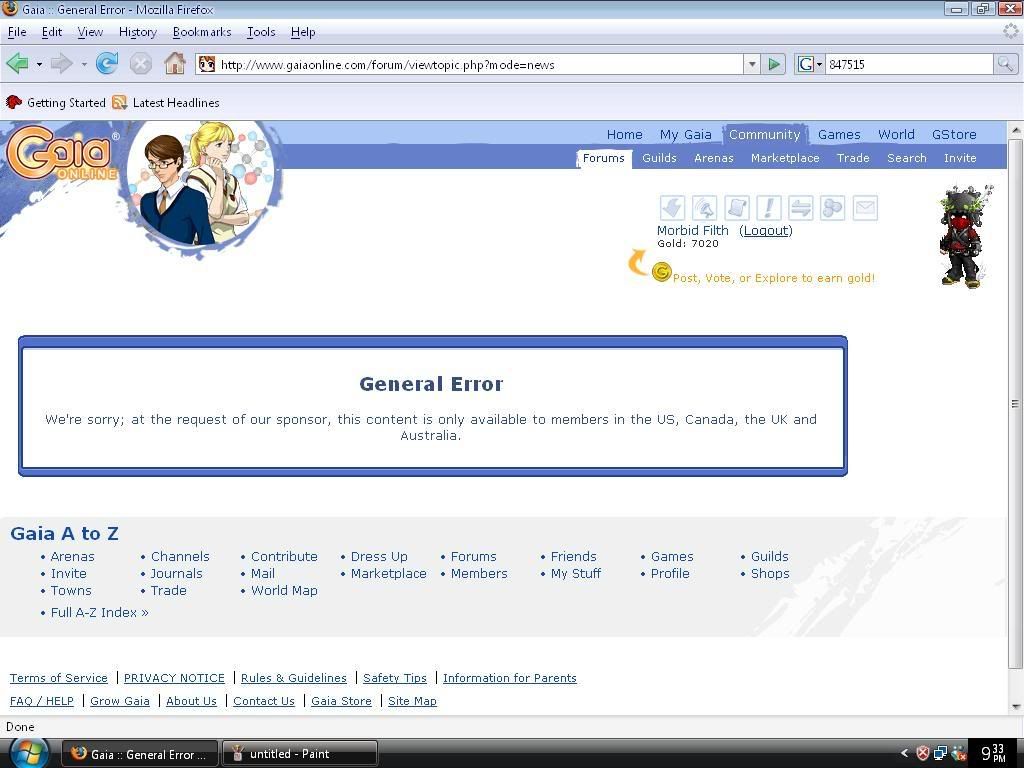Open the Marketplace sub-tab
Image resolution: width=1024 pixels, height=768 pixels.
point(785,158)
